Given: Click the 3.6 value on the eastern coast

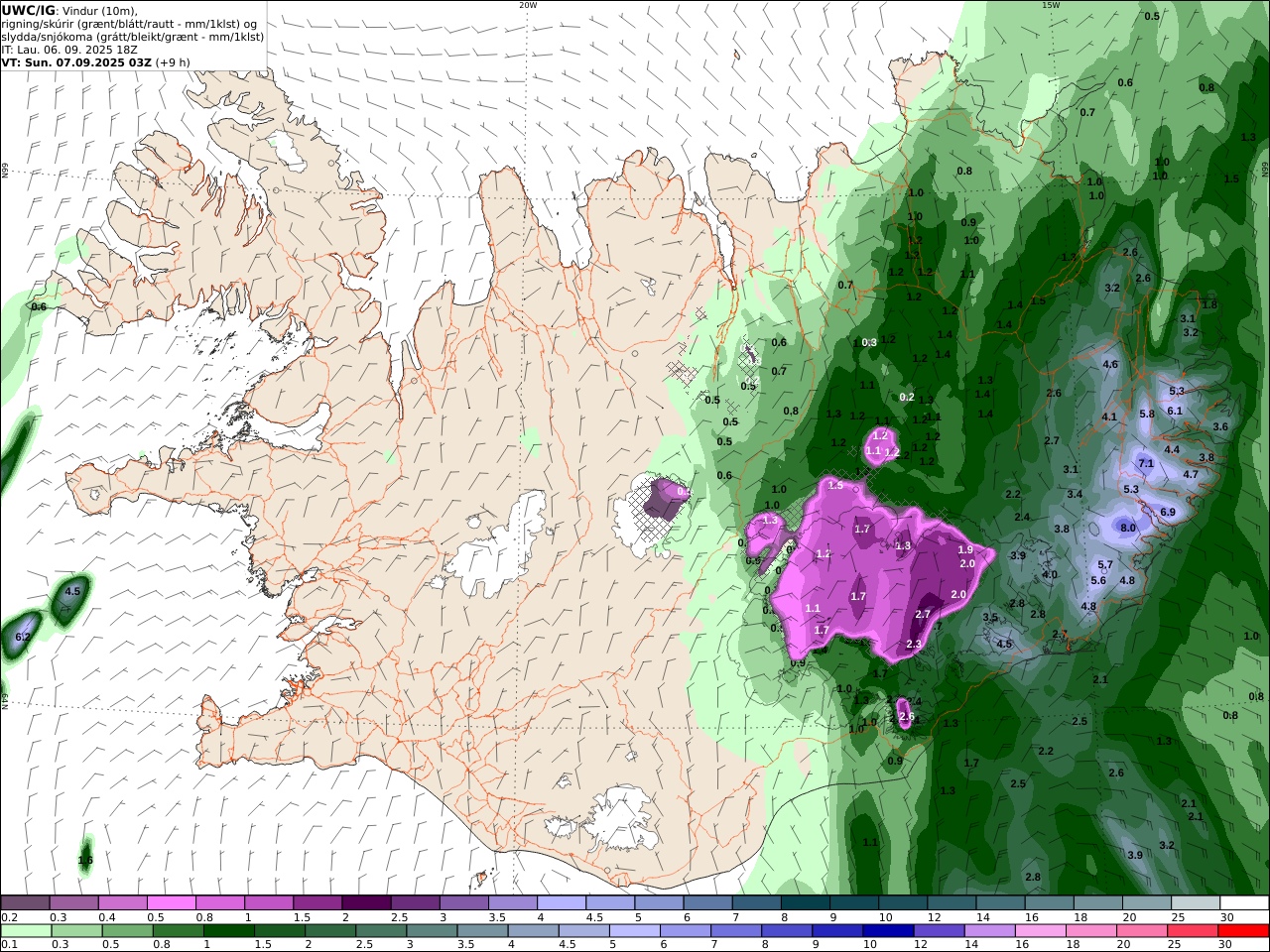Looking at the screenshot, I should [1220, 426].
